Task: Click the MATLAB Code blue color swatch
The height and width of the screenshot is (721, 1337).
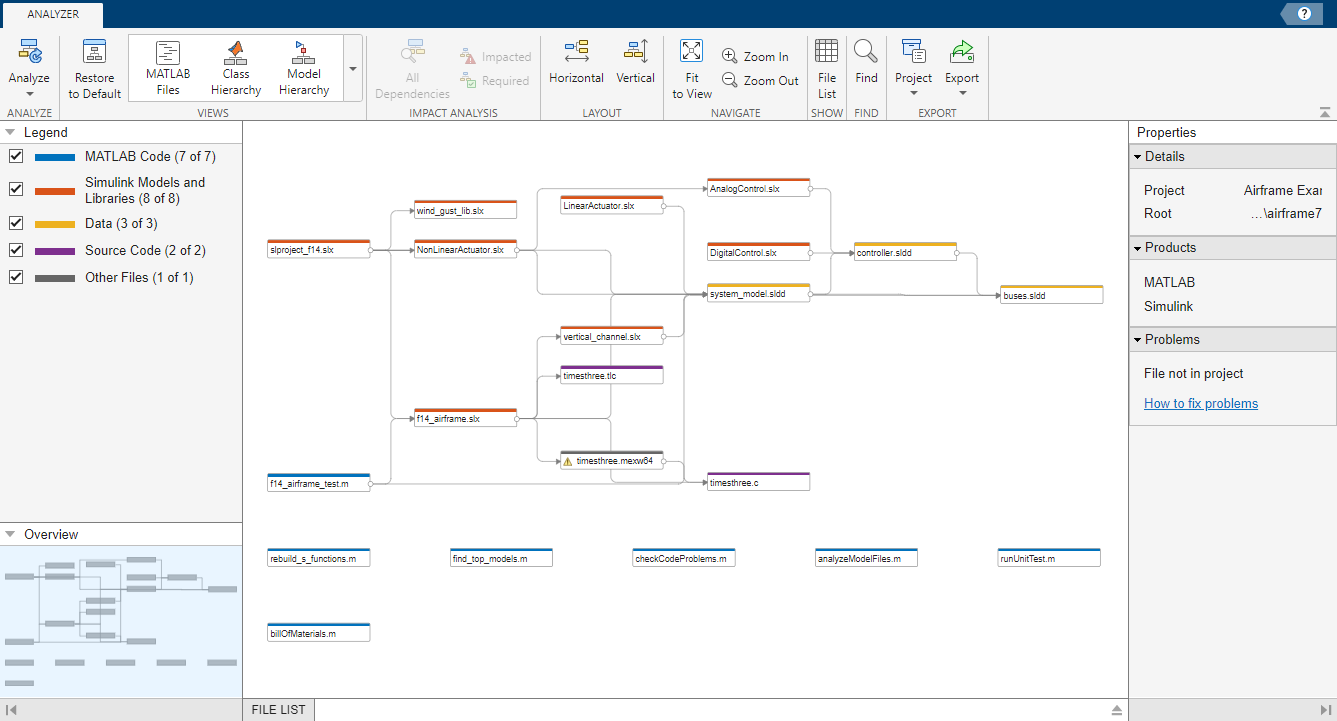Action: [55, 157]
